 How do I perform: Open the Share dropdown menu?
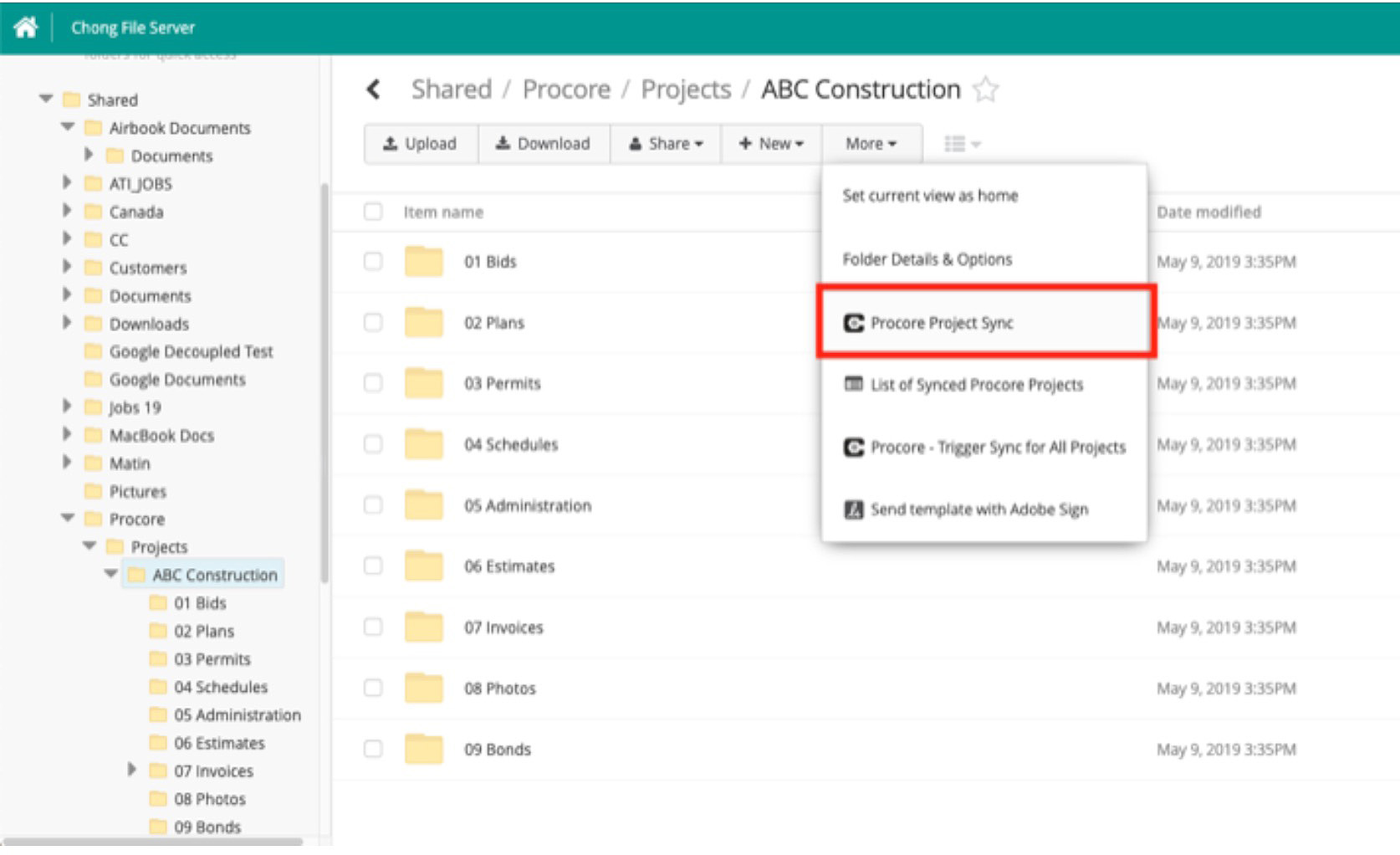point(665,143)
